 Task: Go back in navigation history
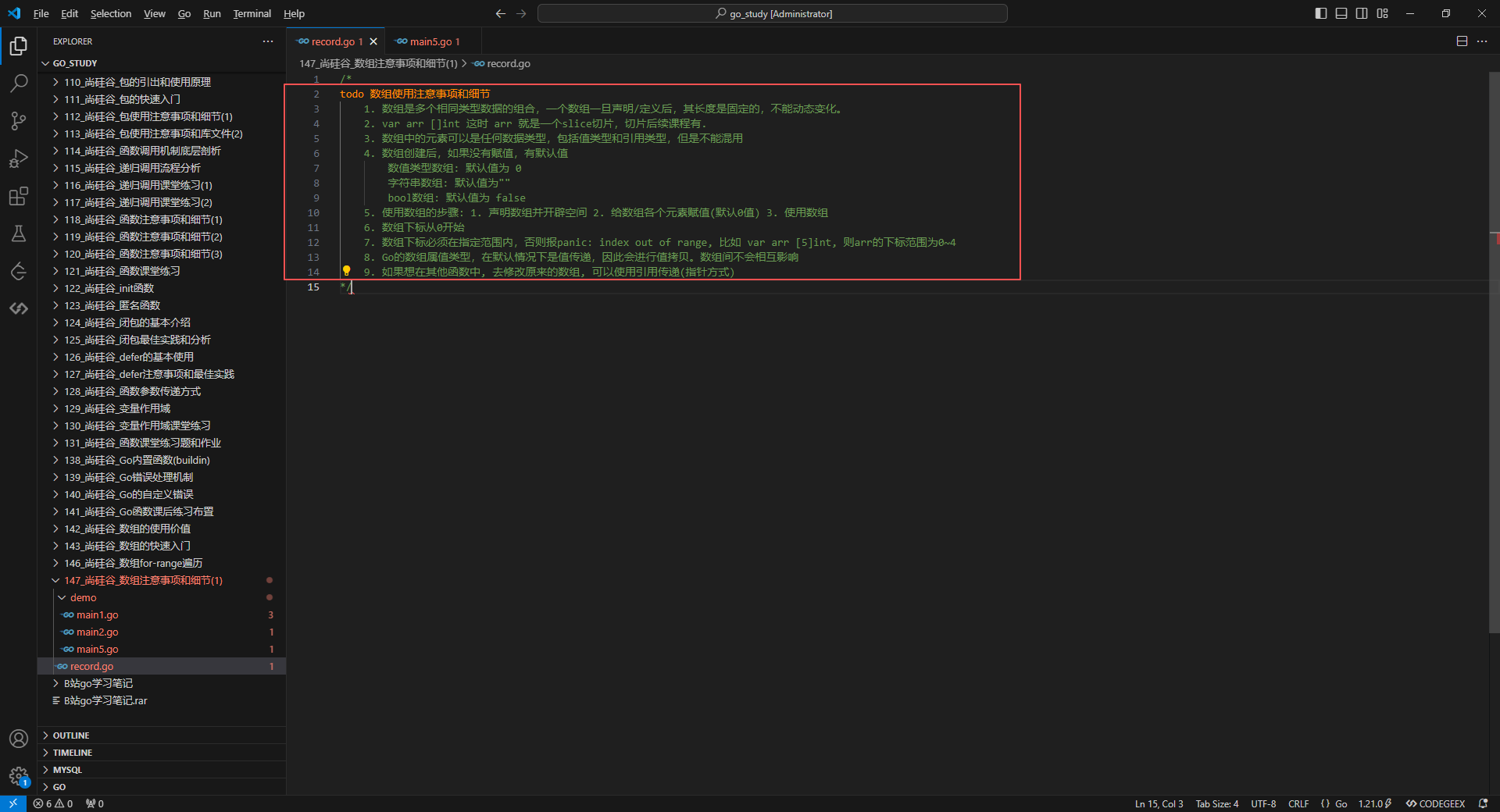(x=501, y=13)
